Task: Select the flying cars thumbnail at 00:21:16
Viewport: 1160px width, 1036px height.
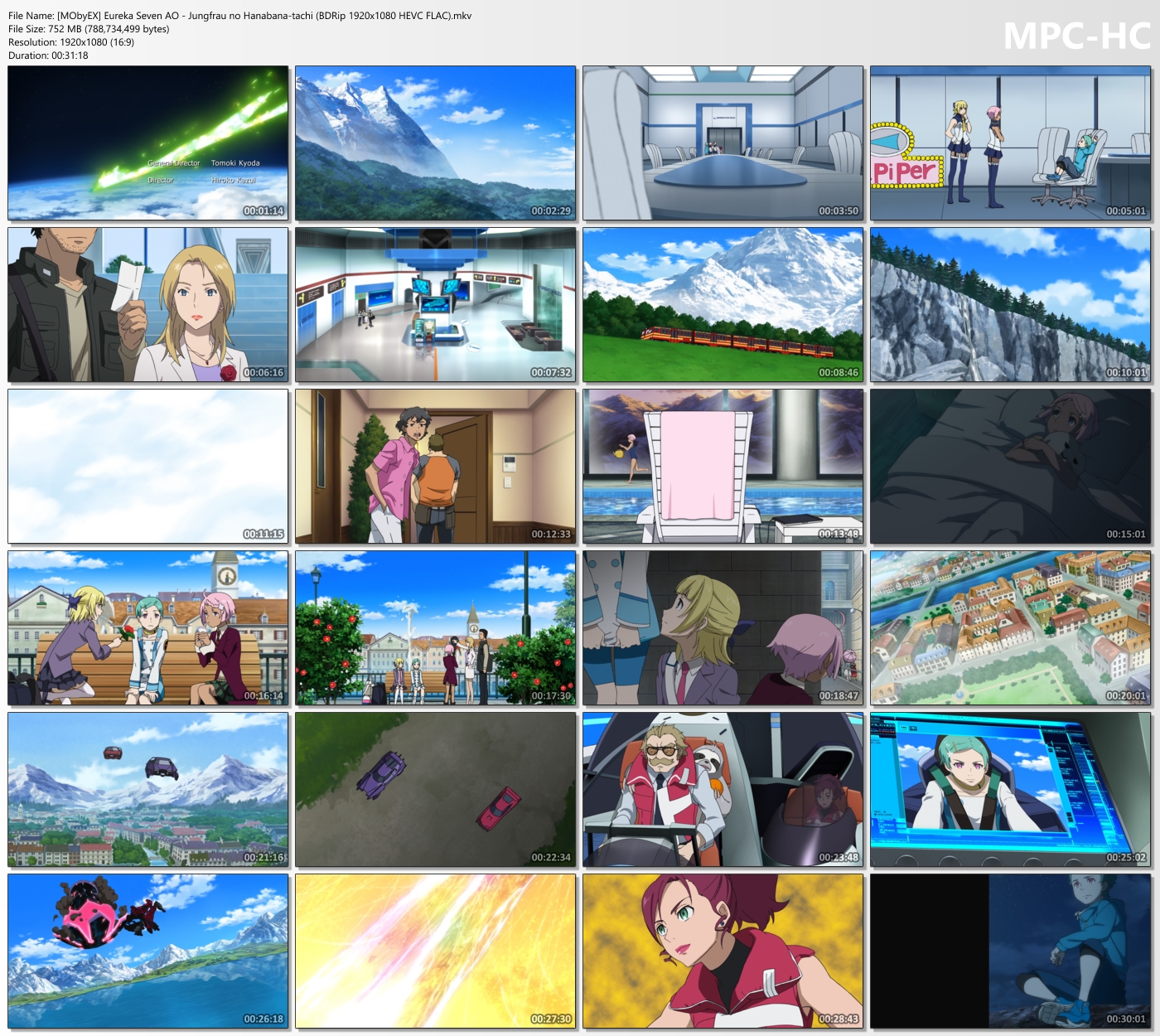Action: tap(148, 789)
